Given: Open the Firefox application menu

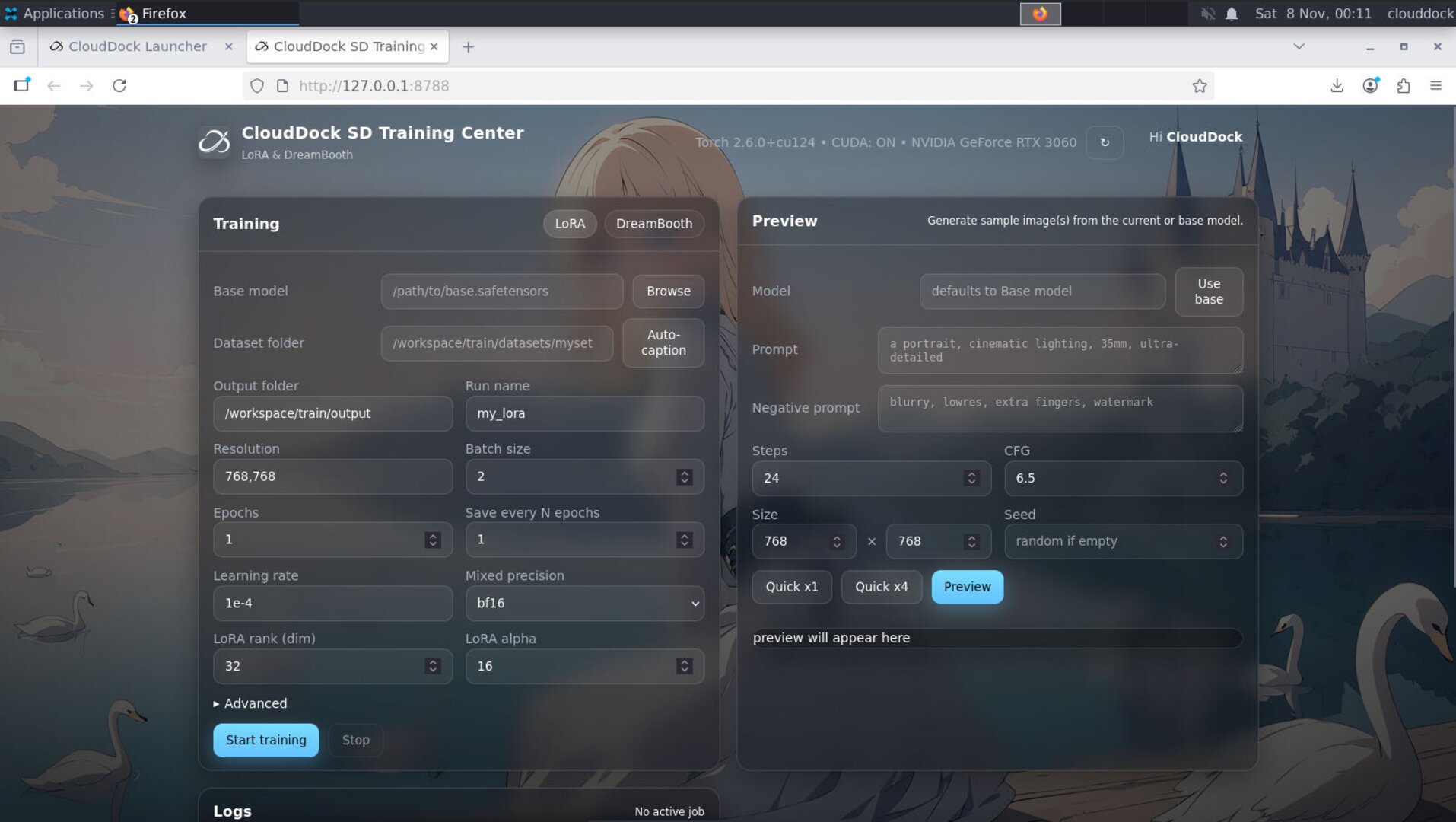Looking at the screenshot, I should [1436, 85].
